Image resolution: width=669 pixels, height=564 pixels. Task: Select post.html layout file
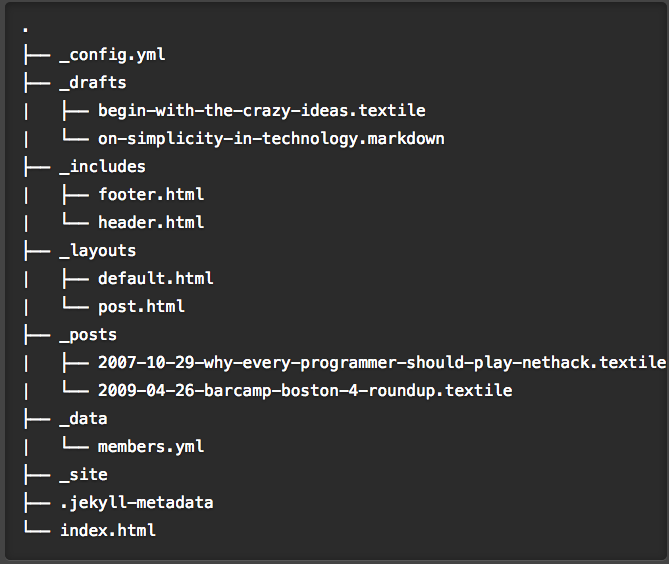[x=141, y=307]
